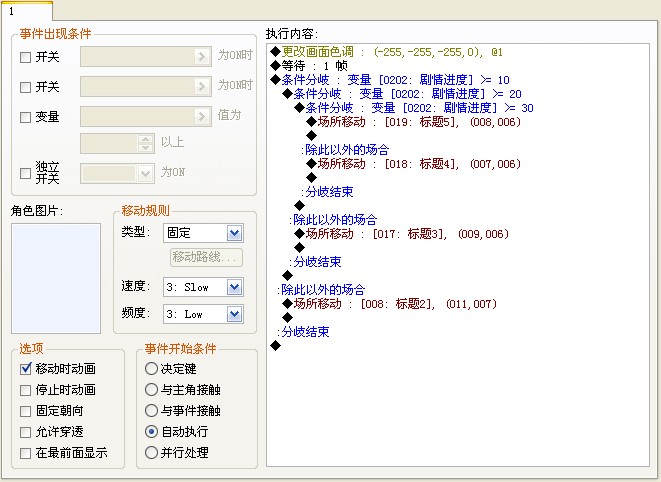
Task: Select the 更改画面色调 command line
Action: click(387, 52)
